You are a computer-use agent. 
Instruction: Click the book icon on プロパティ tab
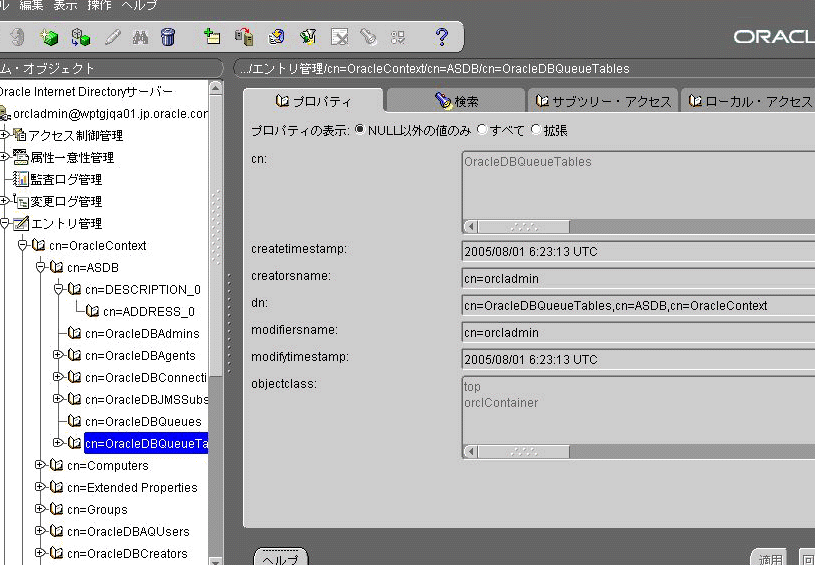(x=282, y=100)
